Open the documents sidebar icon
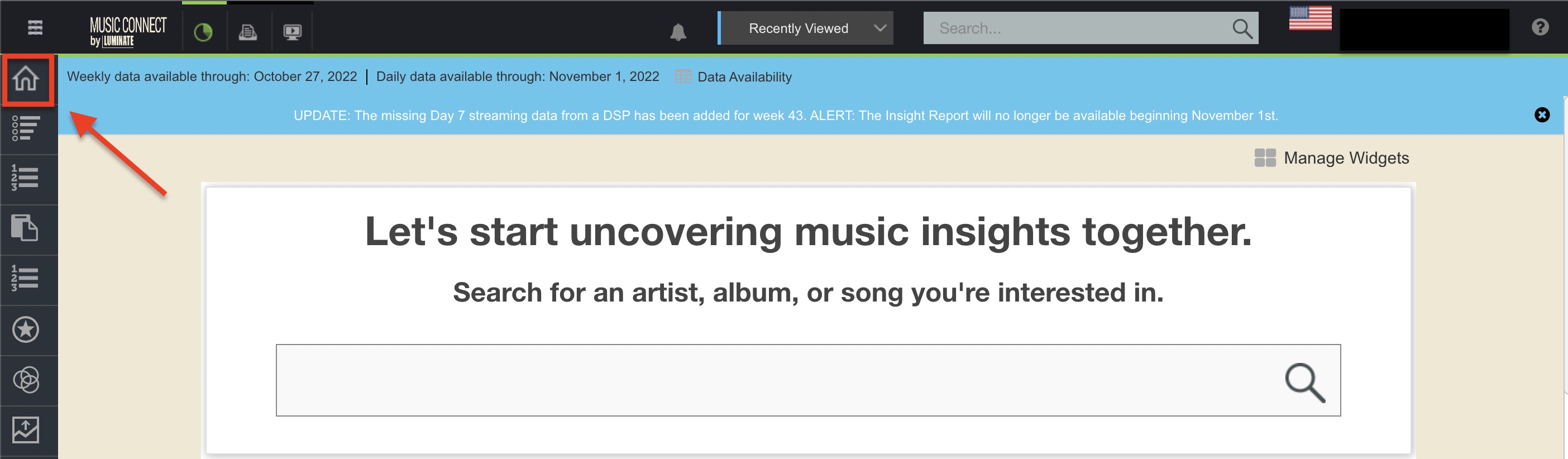The width and height of the screenshot is (1568, 459). 25,228
